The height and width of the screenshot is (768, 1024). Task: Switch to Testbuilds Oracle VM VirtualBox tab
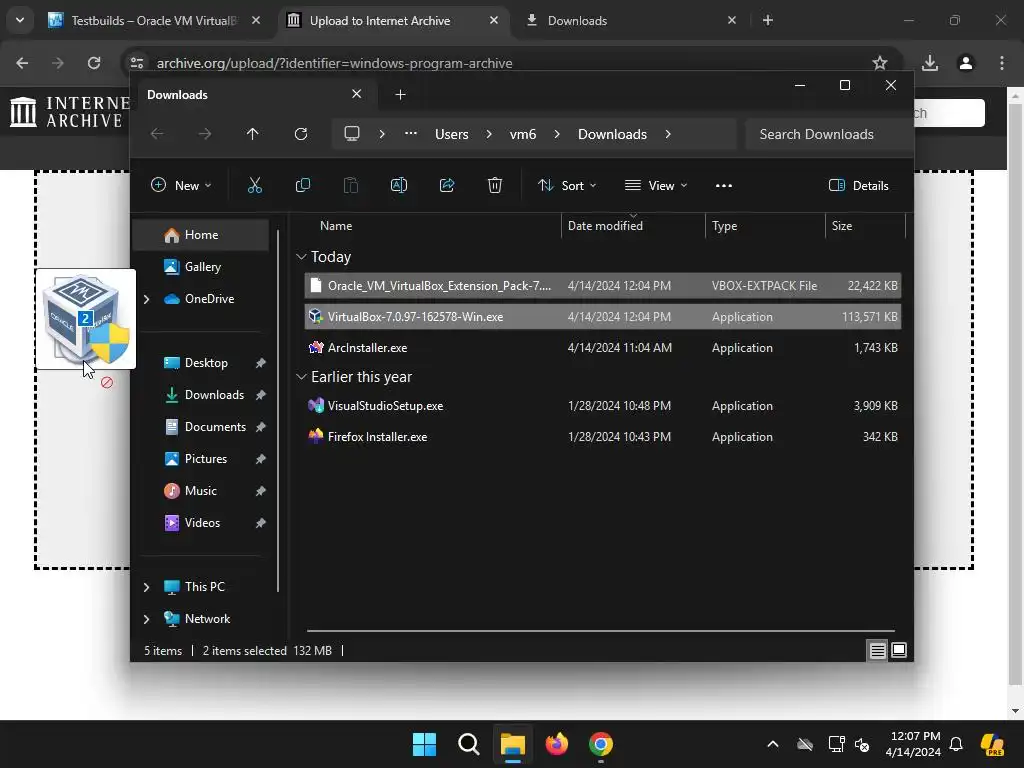pos(154,20)
